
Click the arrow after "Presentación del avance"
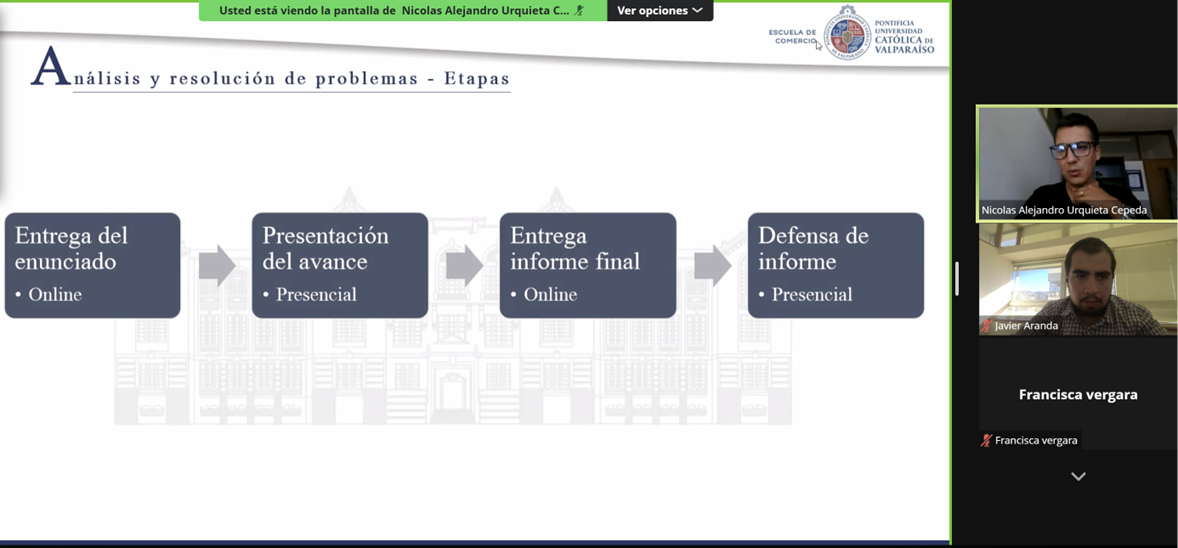click(x=464, y=266)
